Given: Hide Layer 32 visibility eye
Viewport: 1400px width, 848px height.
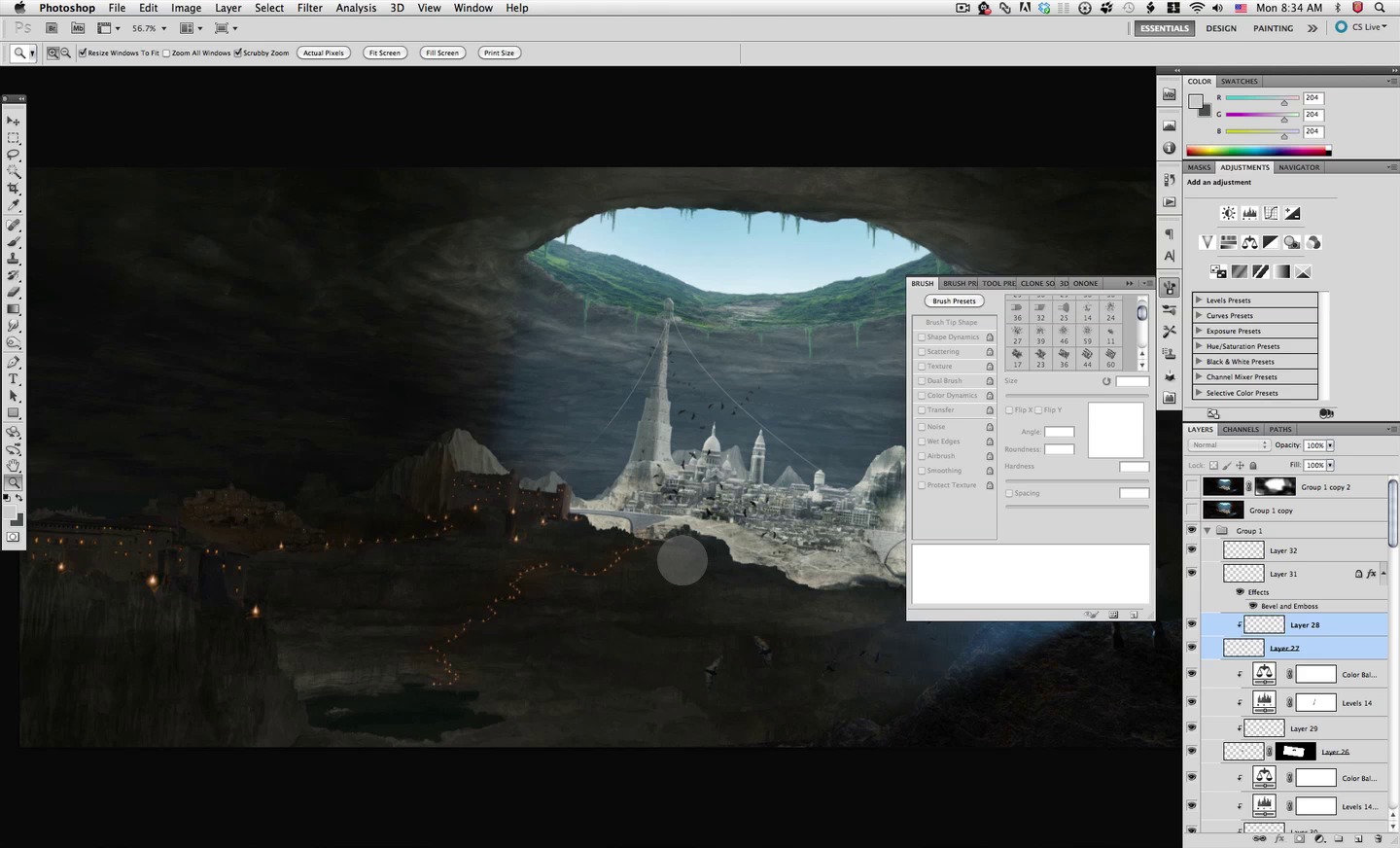Looking at the screenshot, I should pyautogui.click(x=1192, y=549).
